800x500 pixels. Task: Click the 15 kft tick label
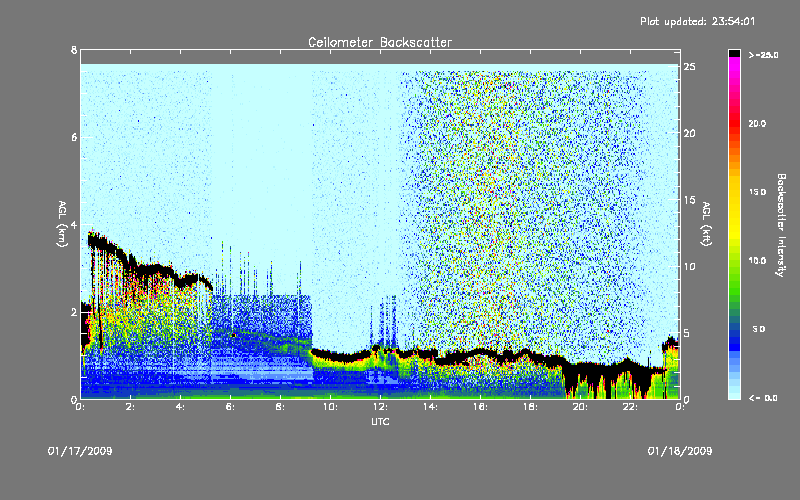[690, 200]
